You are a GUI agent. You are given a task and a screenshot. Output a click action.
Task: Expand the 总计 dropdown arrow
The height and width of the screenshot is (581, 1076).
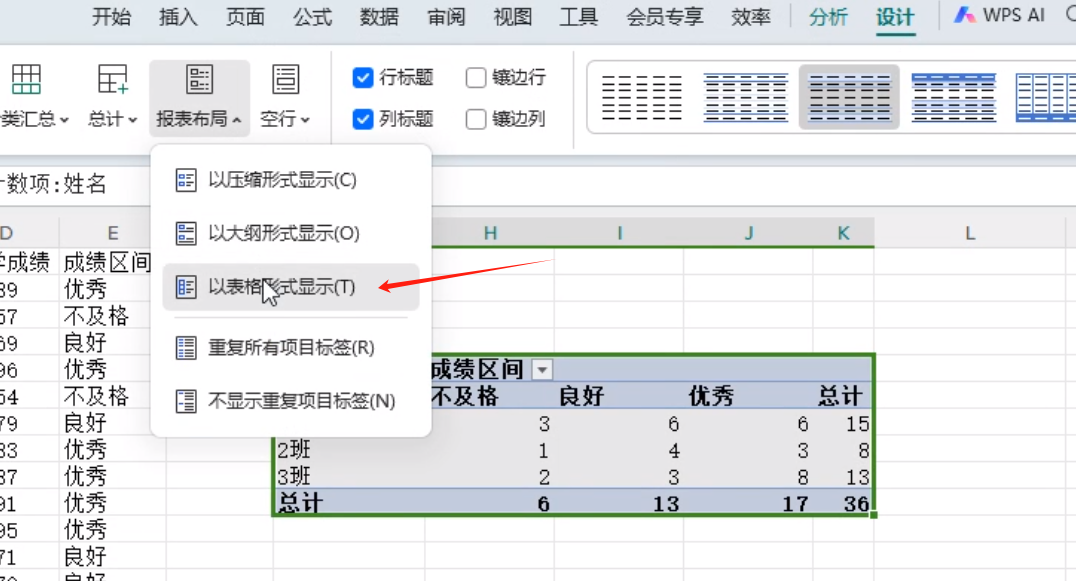132,120
